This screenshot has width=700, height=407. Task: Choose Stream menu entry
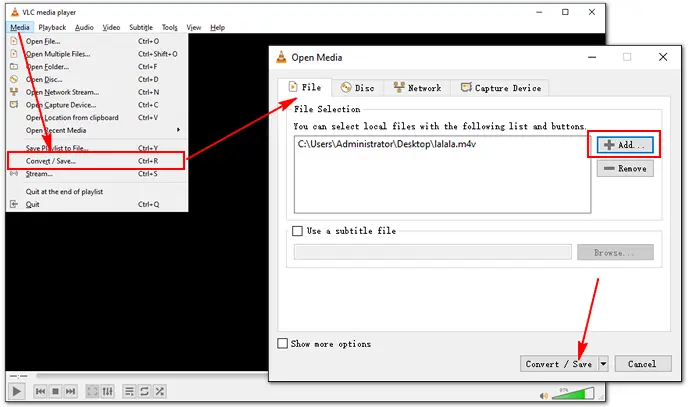(97, 174)
